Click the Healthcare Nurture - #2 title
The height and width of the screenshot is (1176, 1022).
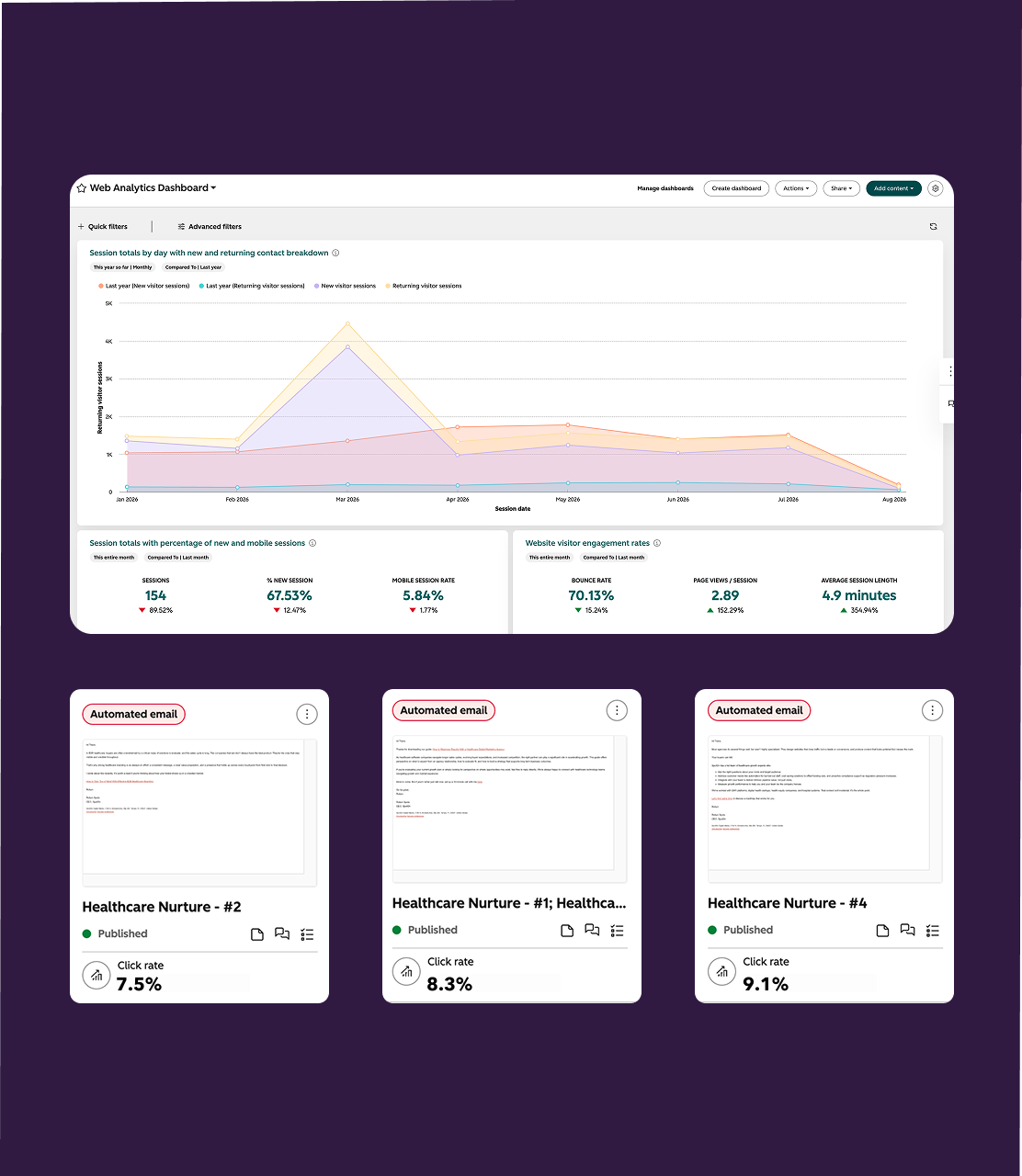(162, 907)
